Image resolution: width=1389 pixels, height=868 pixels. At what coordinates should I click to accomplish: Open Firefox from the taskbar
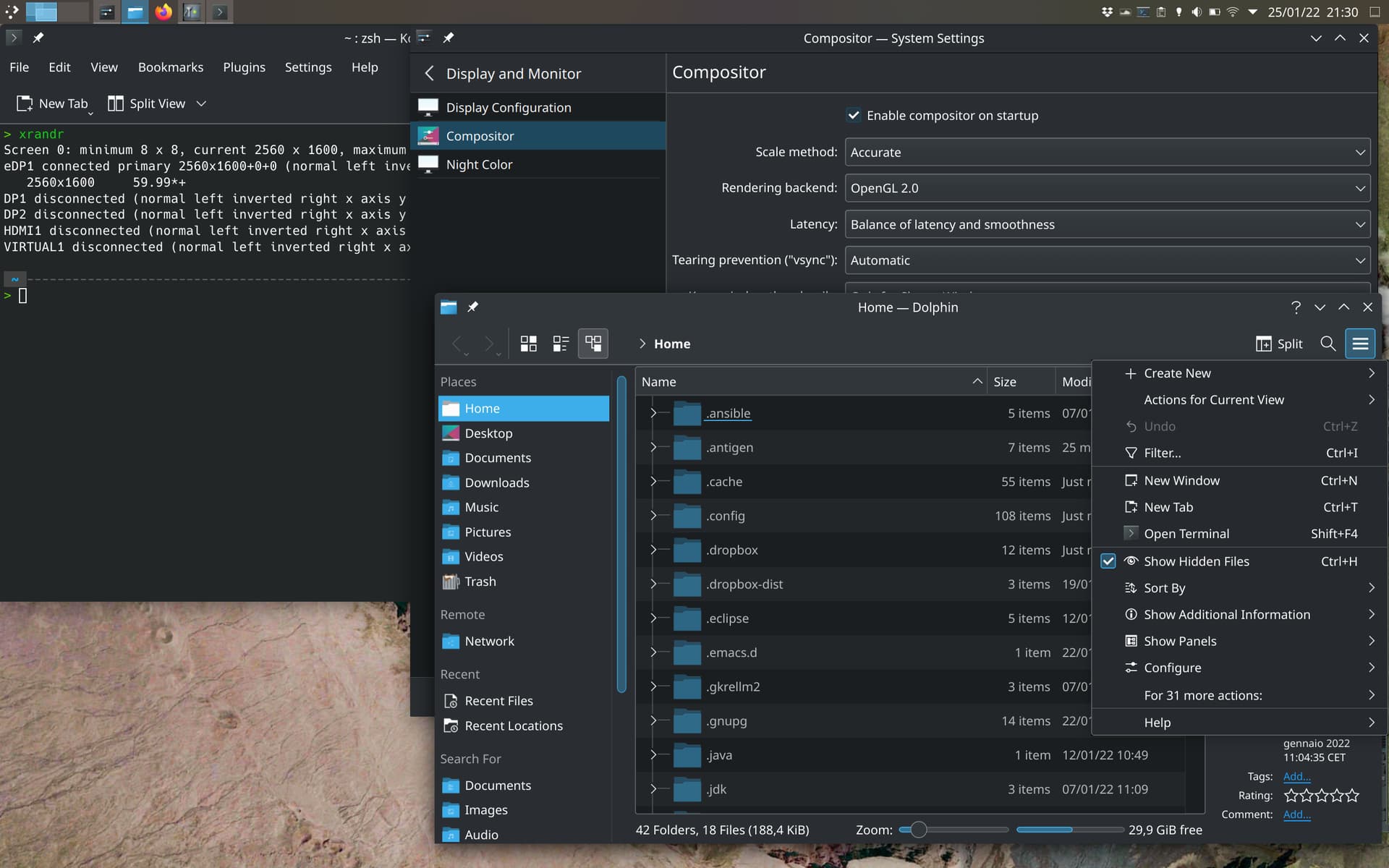coord(163,12)
